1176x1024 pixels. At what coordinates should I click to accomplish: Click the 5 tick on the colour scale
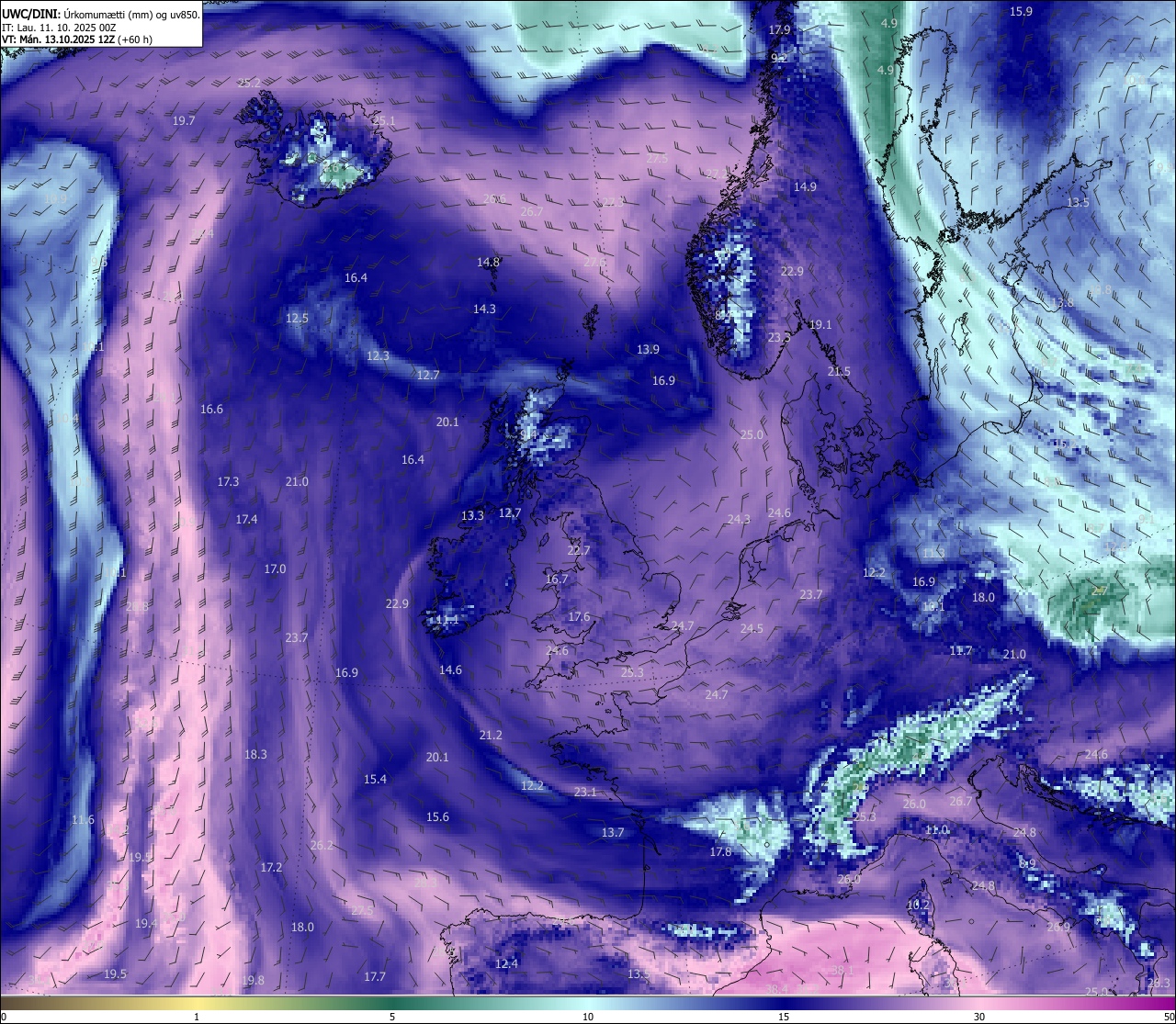click(392, 1016)
